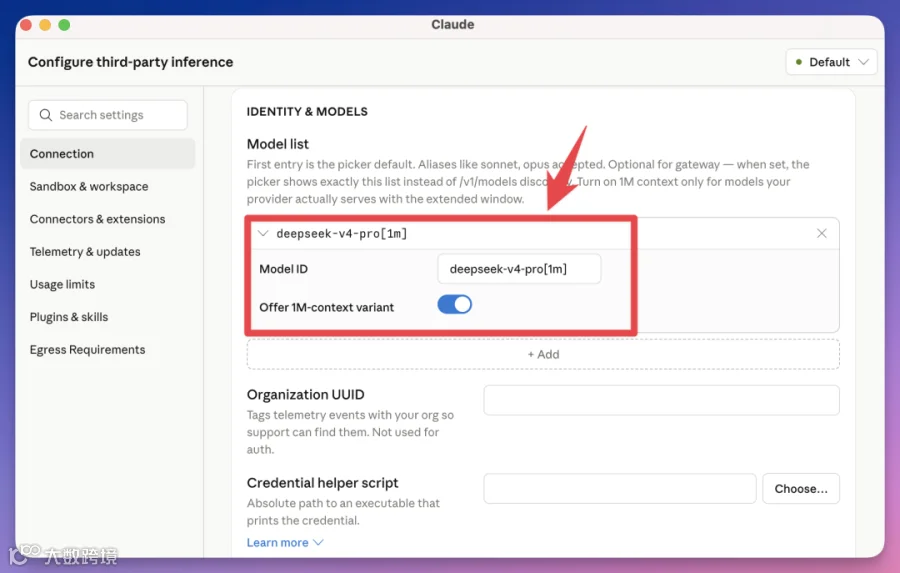Click the Organization UUID heading
This screenshot has height=573, width=900.
[305, 394]
